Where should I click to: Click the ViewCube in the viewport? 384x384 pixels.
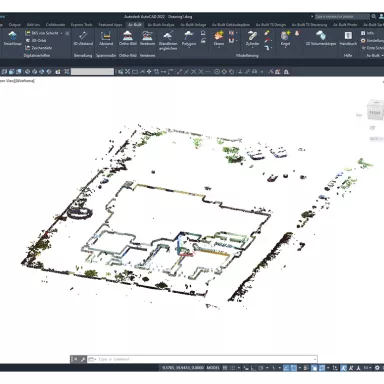375,111
